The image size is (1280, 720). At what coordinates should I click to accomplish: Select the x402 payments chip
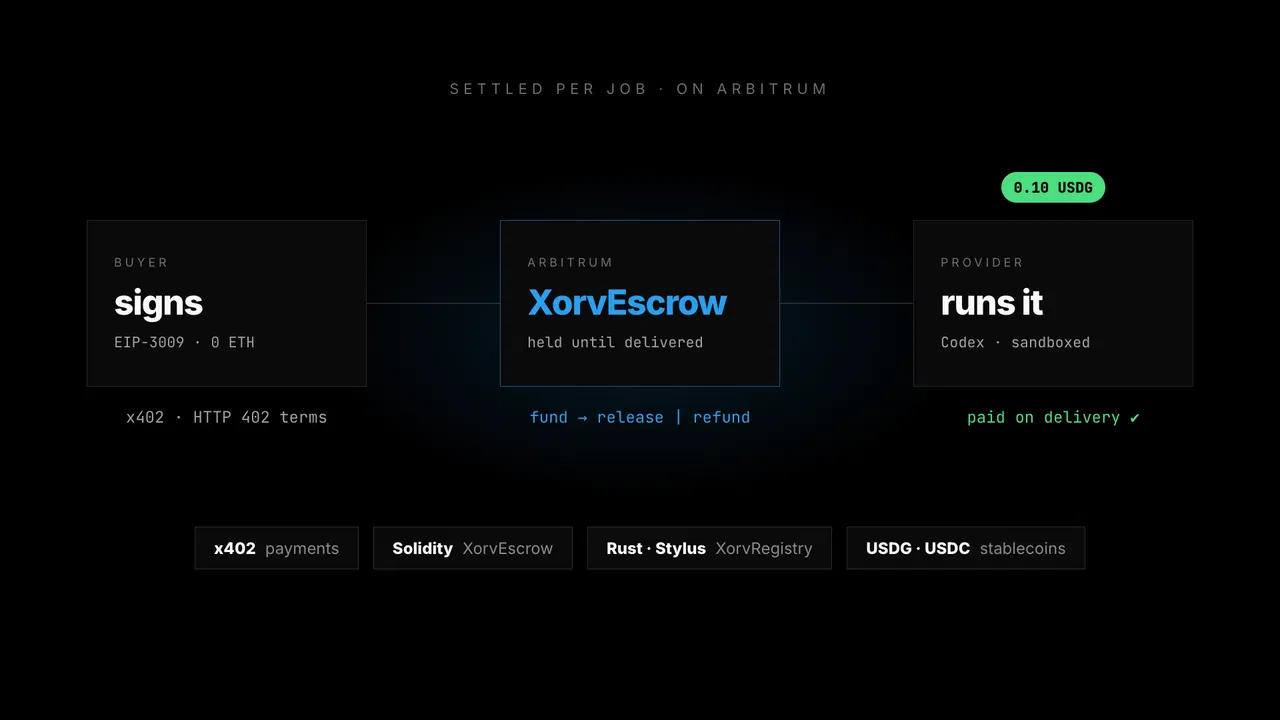tap(276, 548)
